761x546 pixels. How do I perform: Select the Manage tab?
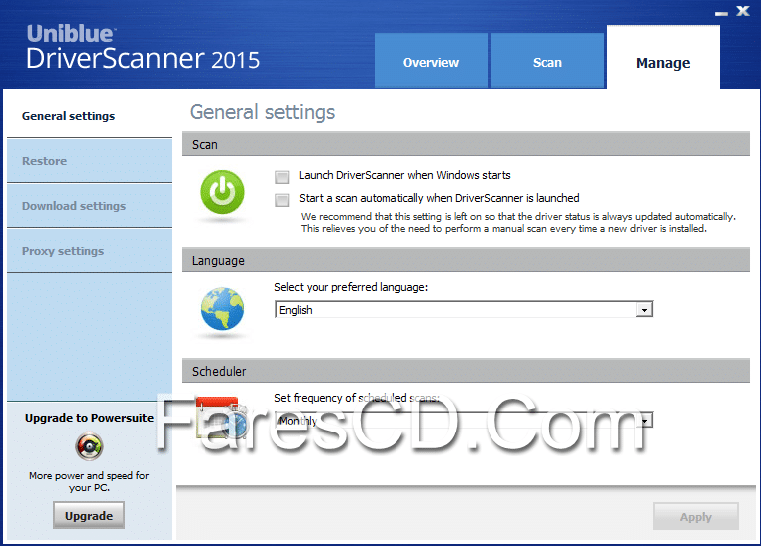point(663,57)
